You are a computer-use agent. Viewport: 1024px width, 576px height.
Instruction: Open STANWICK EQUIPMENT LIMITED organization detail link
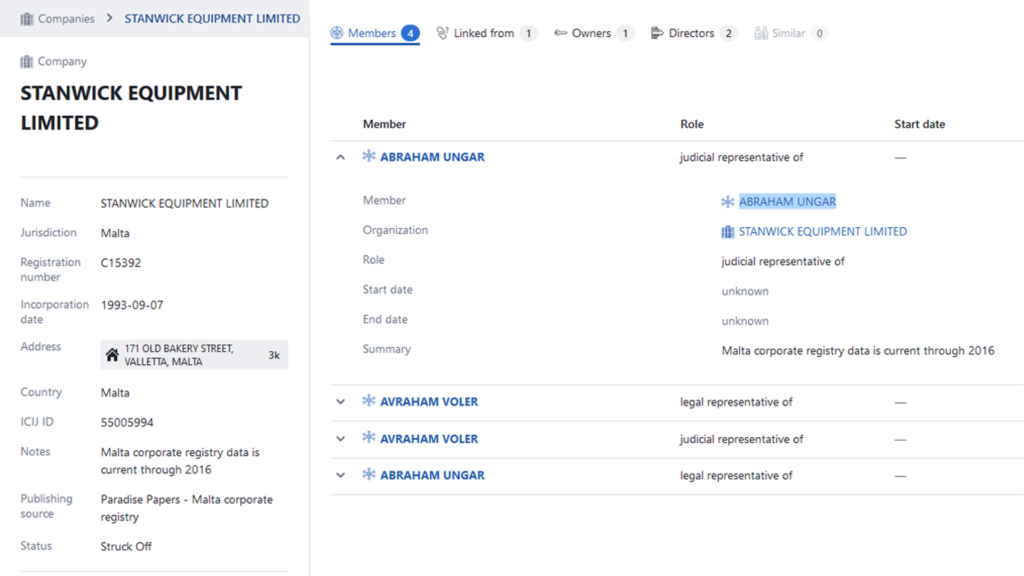click(823, 232)
